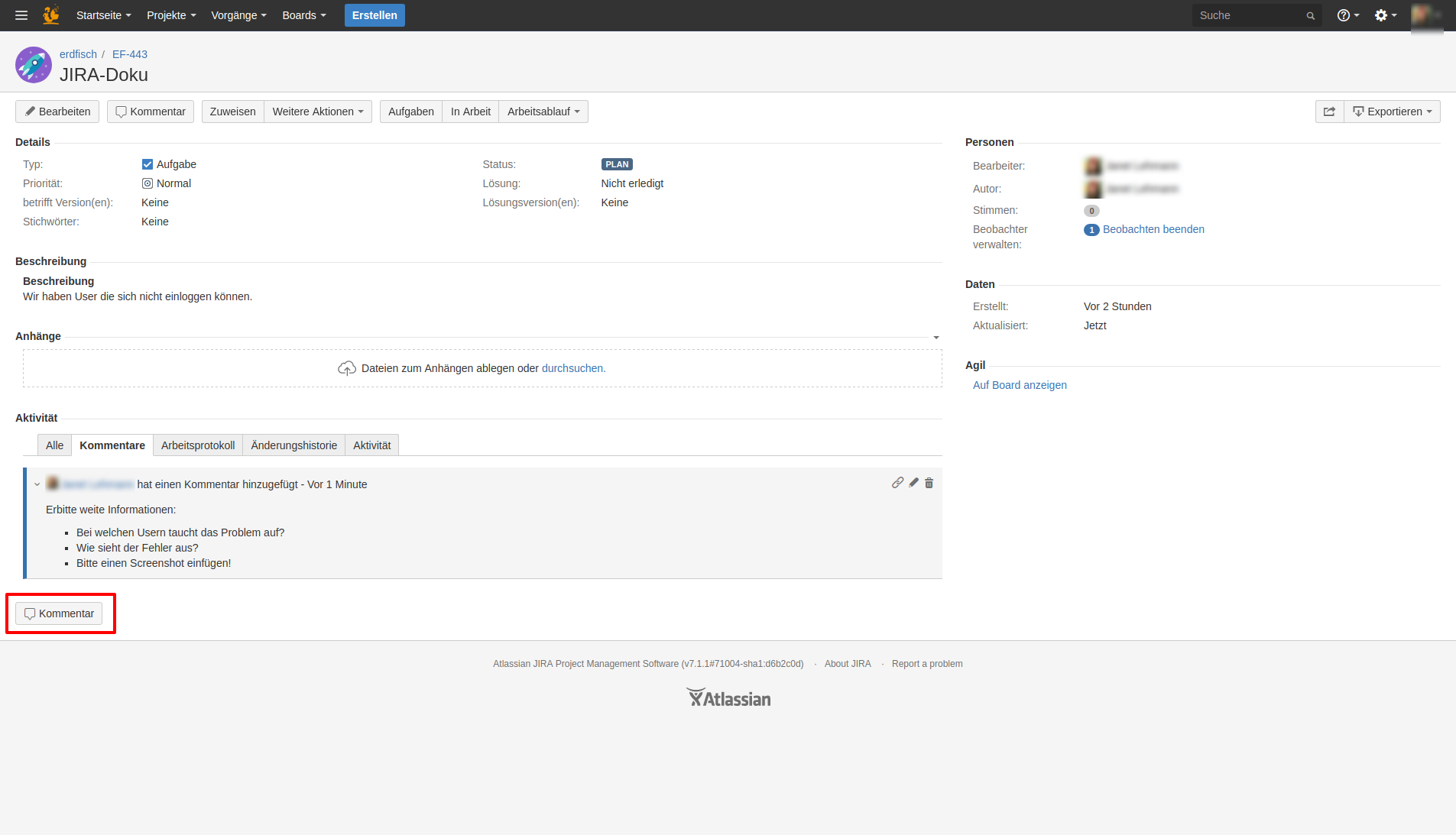Expand the Arbeitsablauf dropdown
The width and height of the screenshot is (1456, 835).
pos(543,112)
